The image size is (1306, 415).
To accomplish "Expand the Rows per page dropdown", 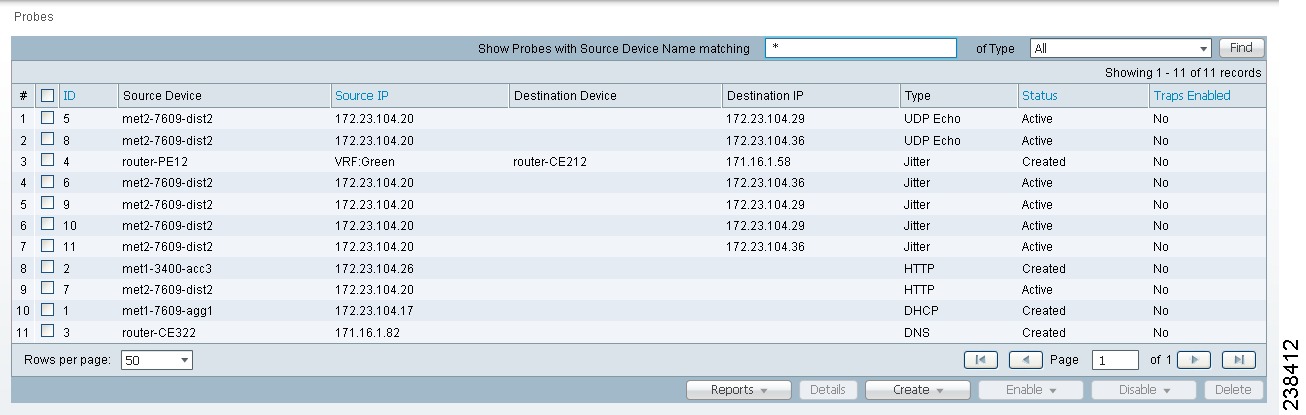I will coord(156,360).
